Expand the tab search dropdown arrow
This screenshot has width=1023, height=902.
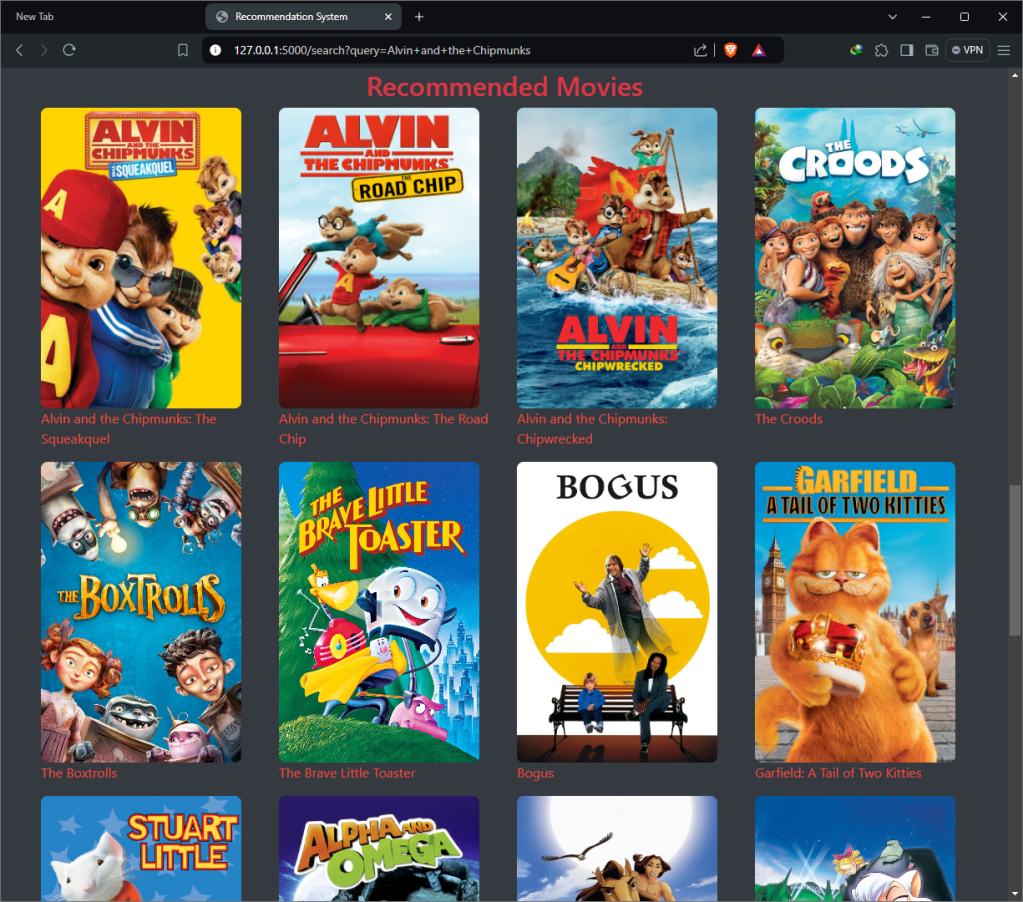pyautogui.click(x=892, y=17)
